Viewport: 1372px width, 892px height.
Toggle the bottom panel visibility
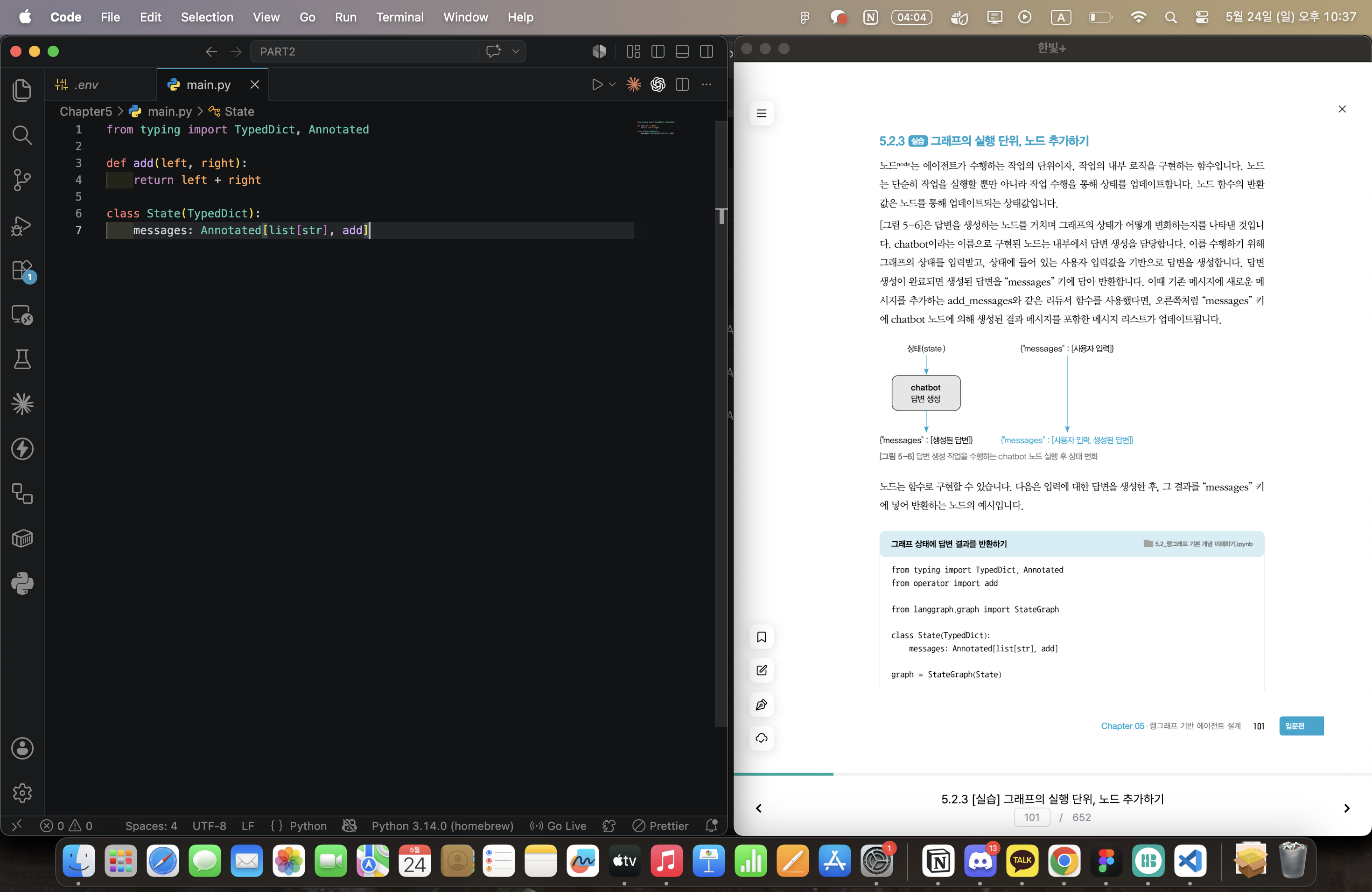[x=682, y=51]
